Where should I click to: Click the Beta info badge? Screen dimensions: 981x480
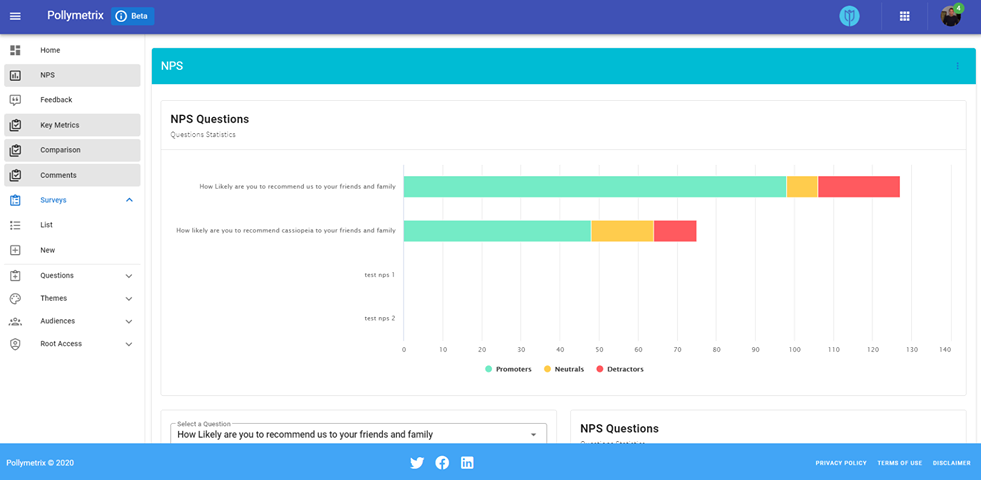[x=133, y=16]
